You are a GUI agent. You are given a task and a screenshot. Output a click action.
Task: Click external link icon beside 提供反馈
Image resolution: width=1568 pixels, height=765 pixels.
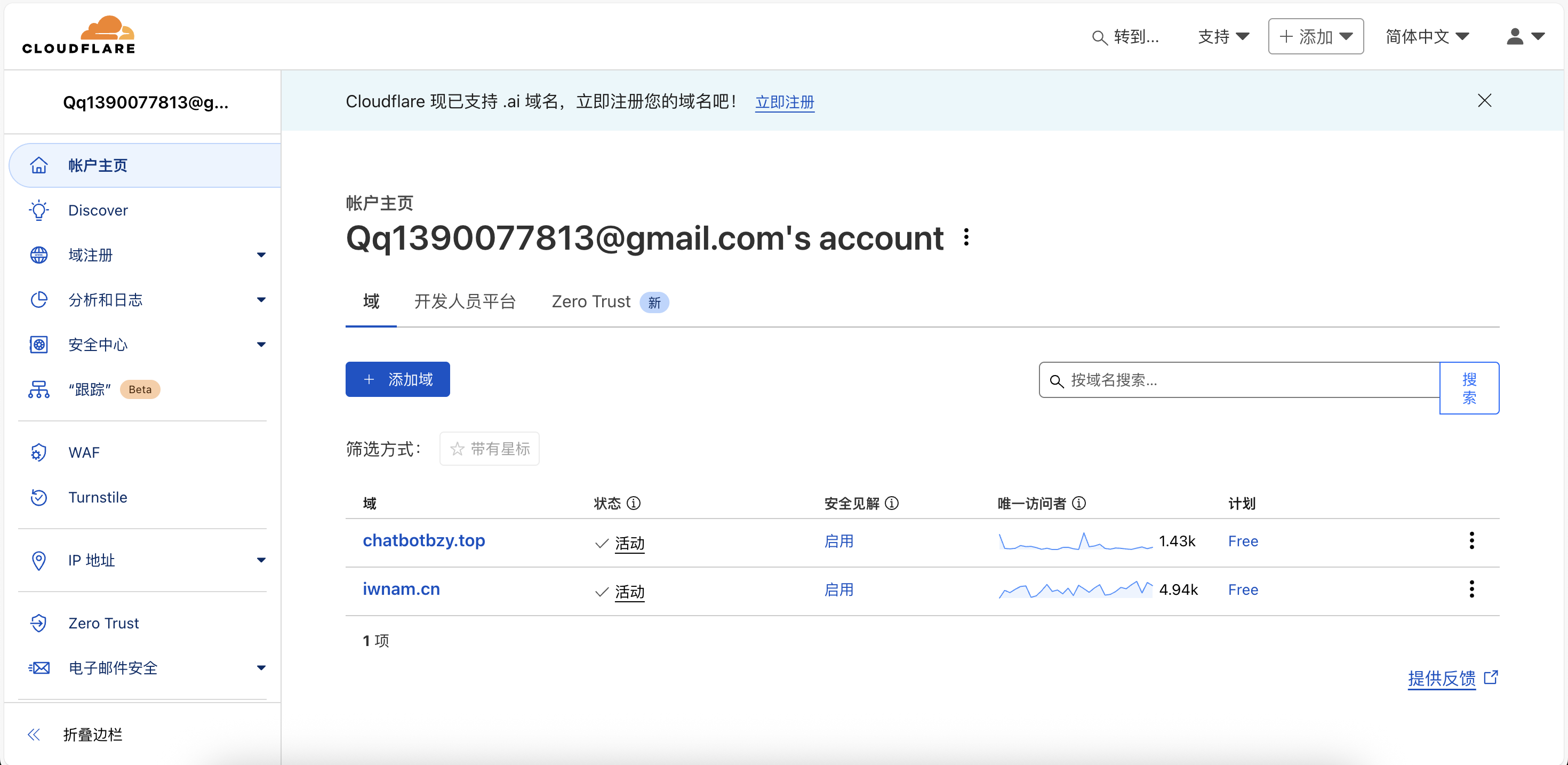tap(1491, 678)
